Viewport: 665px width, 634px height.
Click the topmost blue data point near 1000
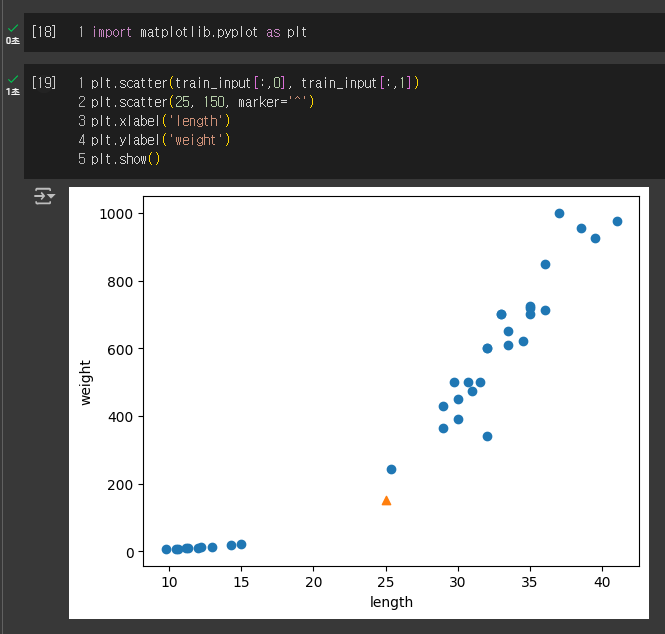point(559,213)
